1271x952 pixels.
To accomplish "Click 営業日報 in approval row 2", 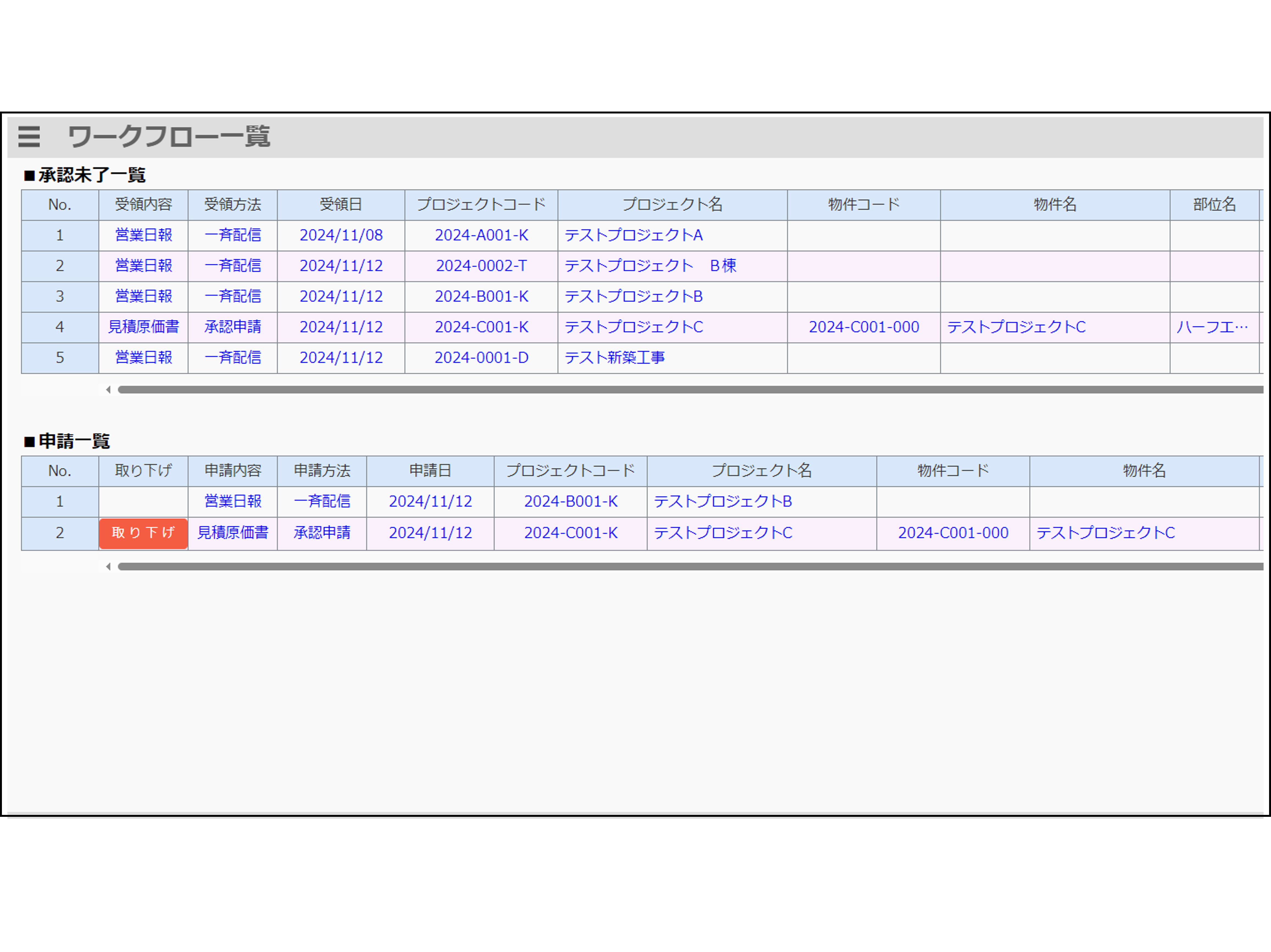I will click(144, 266).
